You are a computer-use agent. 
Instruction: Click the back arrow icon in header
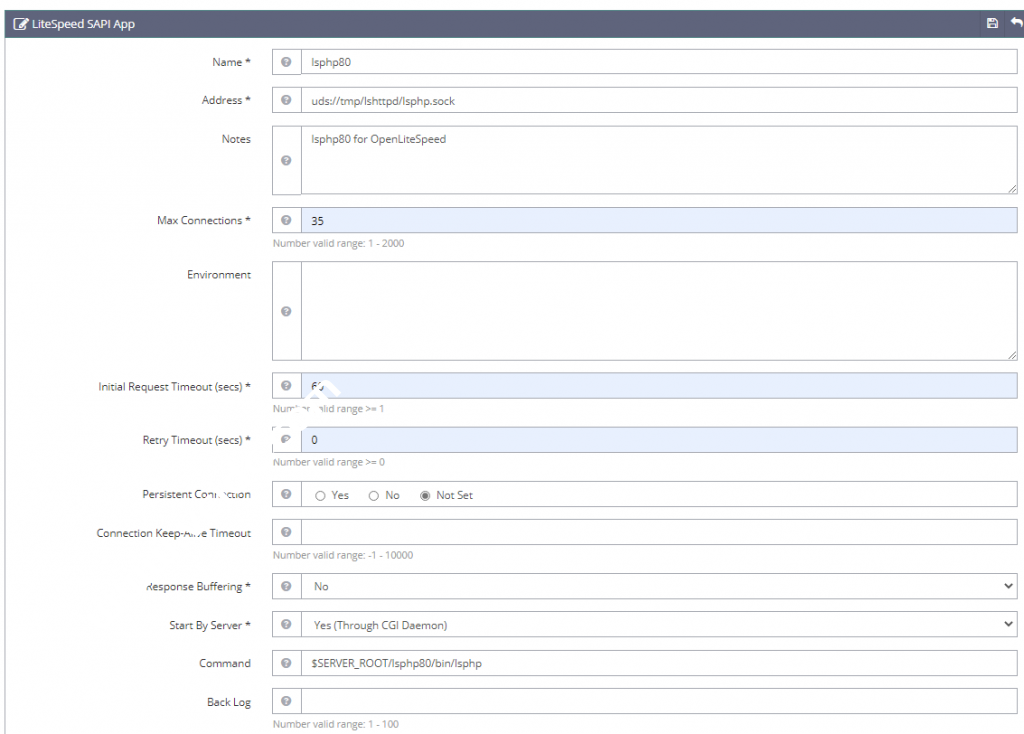[1015, 23]
